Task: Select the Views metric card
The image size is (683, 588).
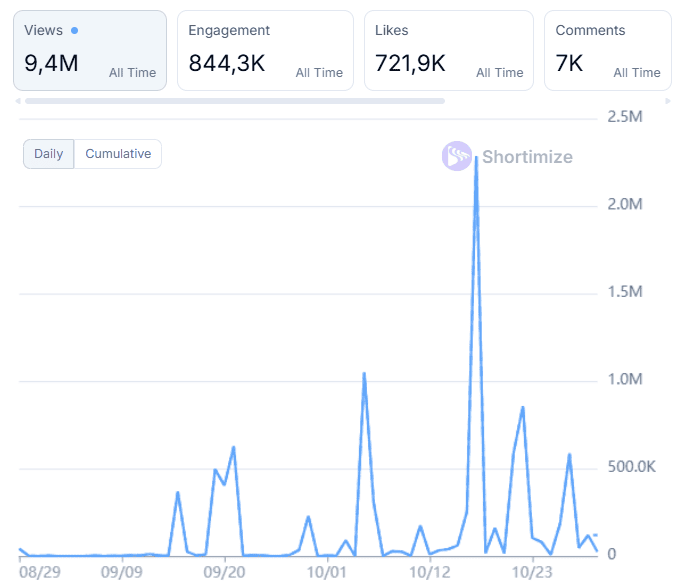Action: [x=90, y=51]
